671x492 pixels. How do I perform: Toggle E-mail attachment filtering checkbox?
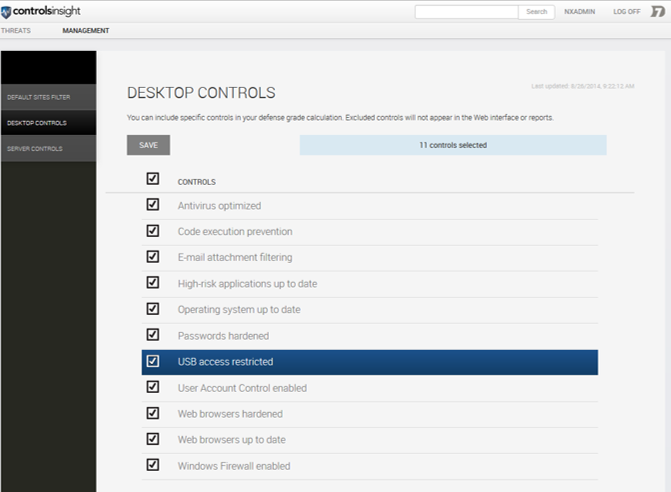click(153, 257)
